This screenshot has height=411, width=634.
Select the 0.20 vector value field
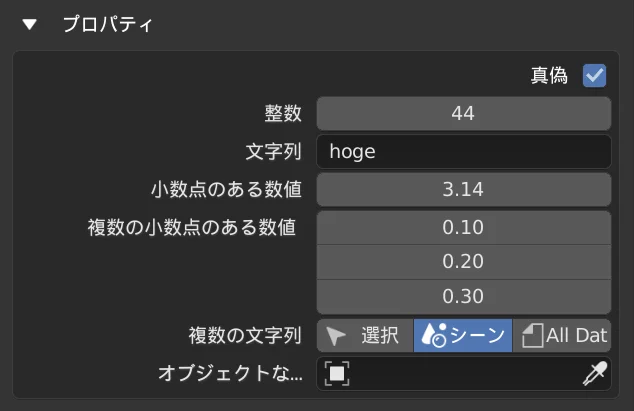(x=463, y=261)
